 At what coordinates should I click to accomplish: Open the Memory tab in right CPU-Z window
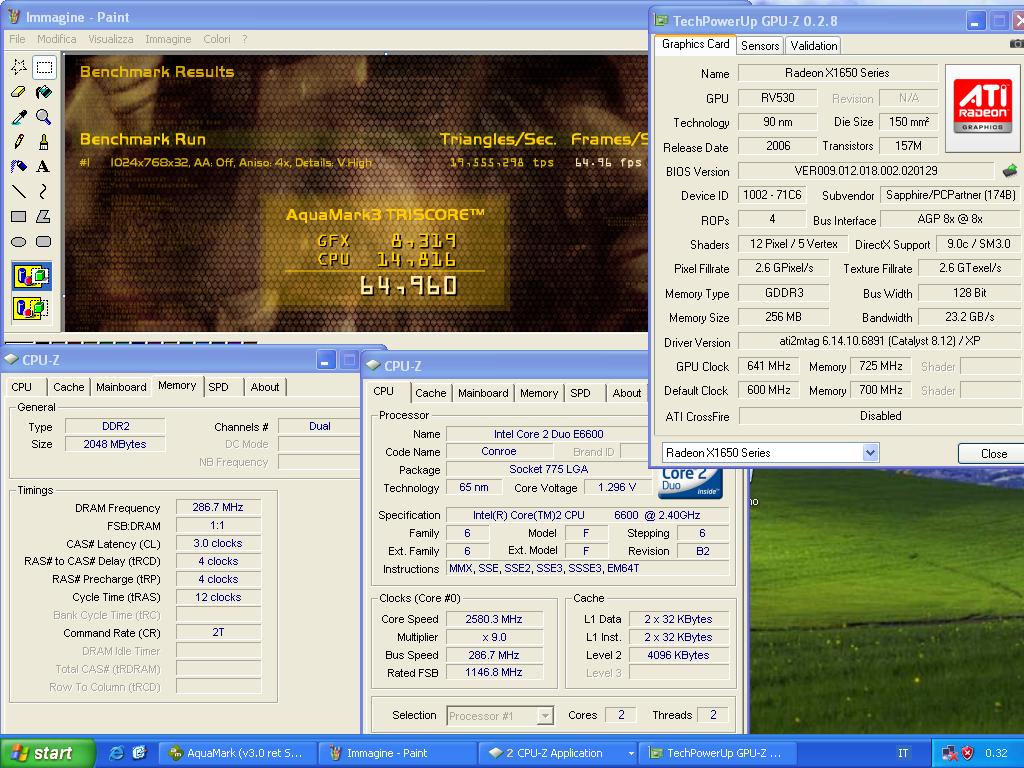pos(539,393)
